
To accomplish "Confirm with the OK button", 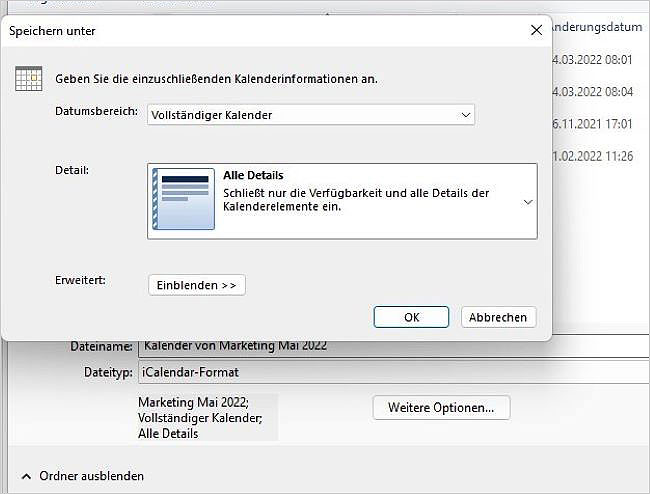I will 411,317.
